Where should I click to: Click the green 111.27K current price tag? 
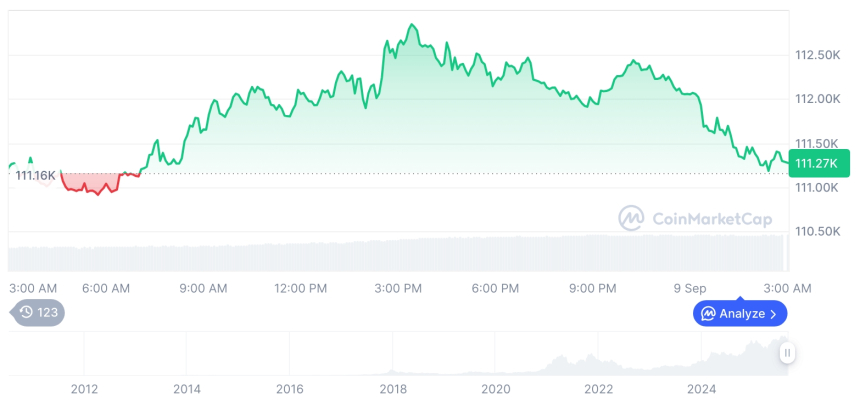tap(818, 162)
